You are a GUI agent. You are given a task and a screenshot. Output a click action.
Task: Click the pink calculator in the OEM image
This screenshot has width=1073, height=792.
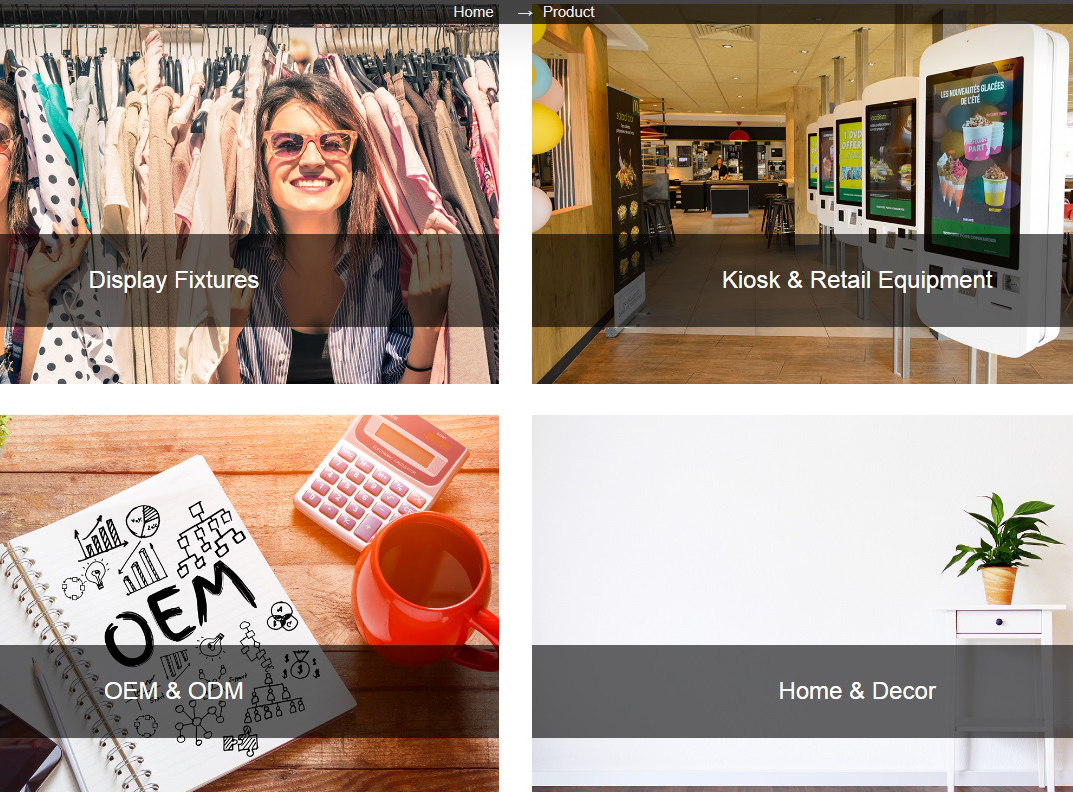381,479
